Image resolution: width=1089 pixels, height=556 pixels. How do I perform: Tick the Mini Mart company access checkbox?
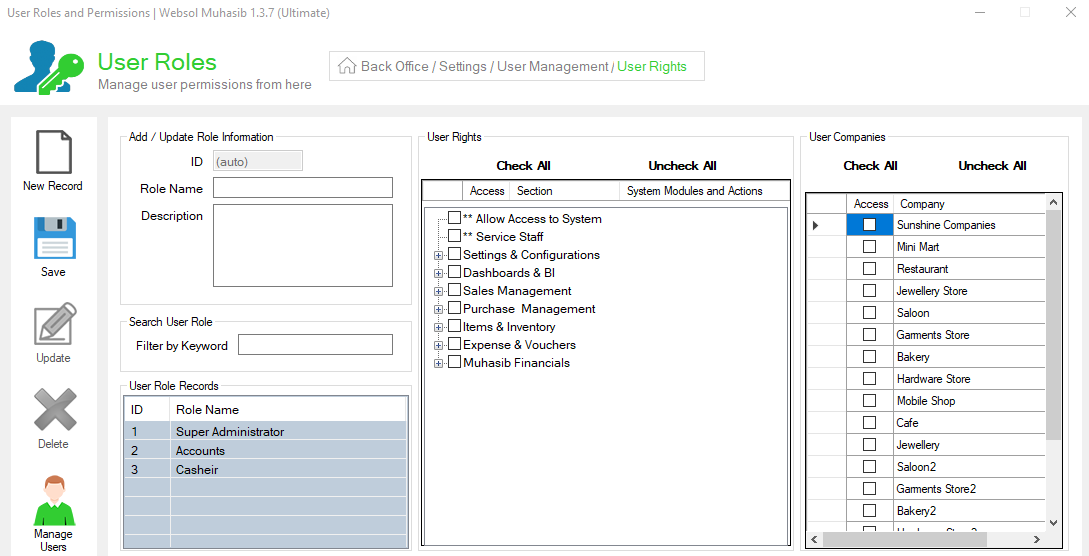tap(869, 246)
